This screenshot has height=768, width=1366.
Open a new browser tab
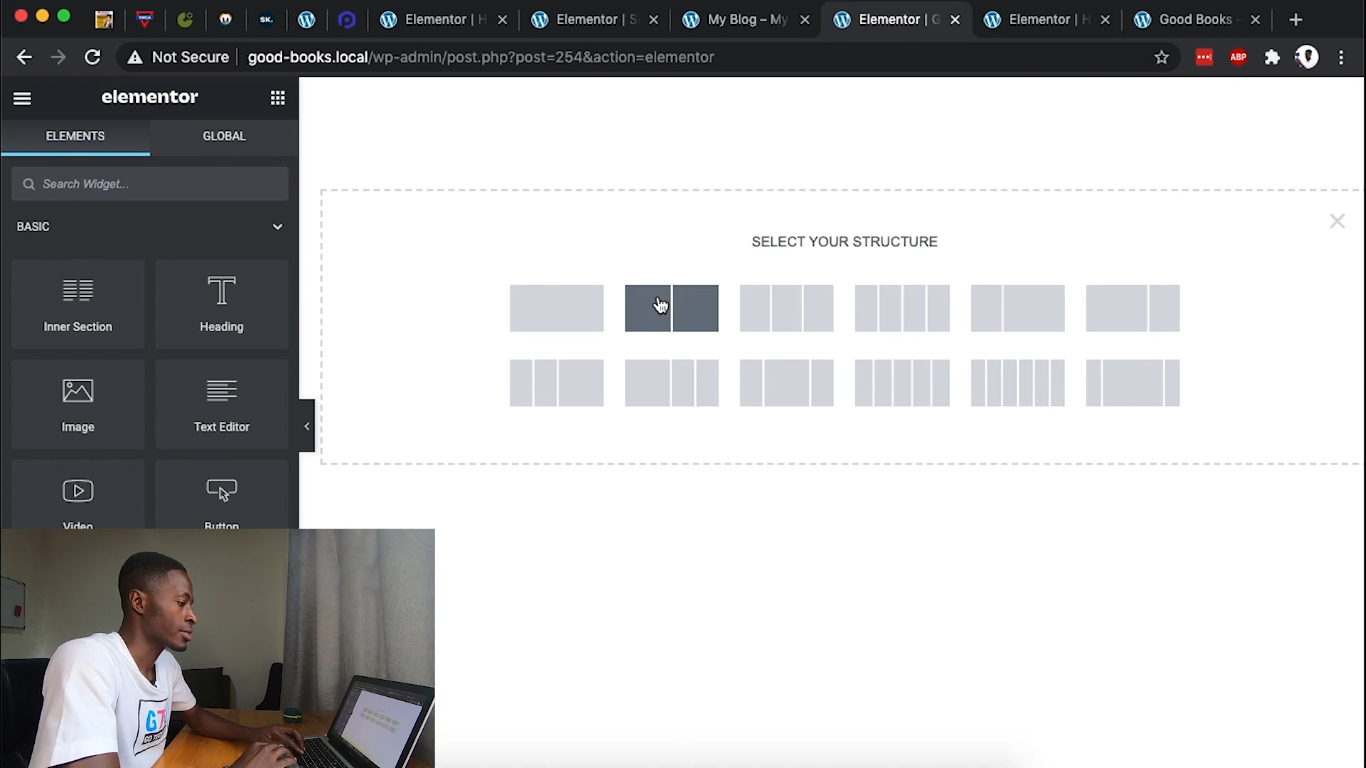(1296, 19)
